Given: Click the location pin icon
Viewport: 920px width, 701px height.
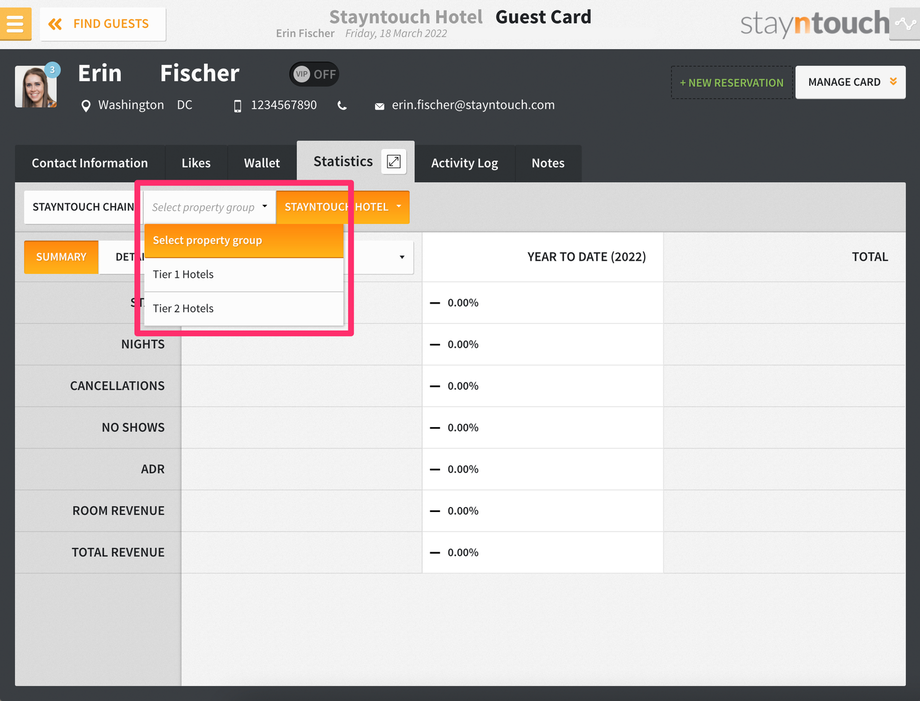Looking at the screenshot, I should (86, 106).
